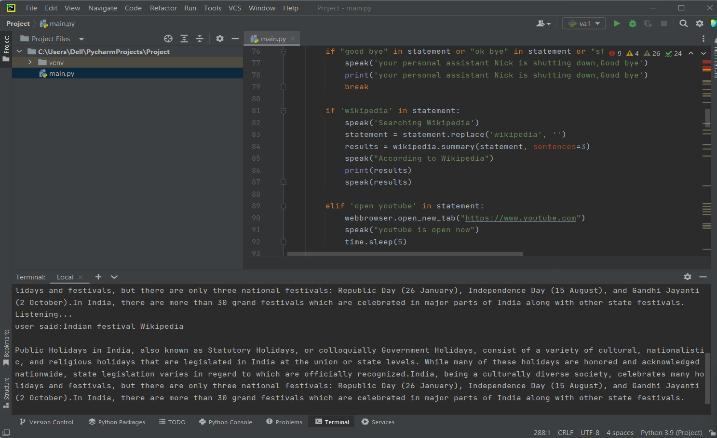
Task: Select main.py in the Project tree
Action: click(62, 73)
